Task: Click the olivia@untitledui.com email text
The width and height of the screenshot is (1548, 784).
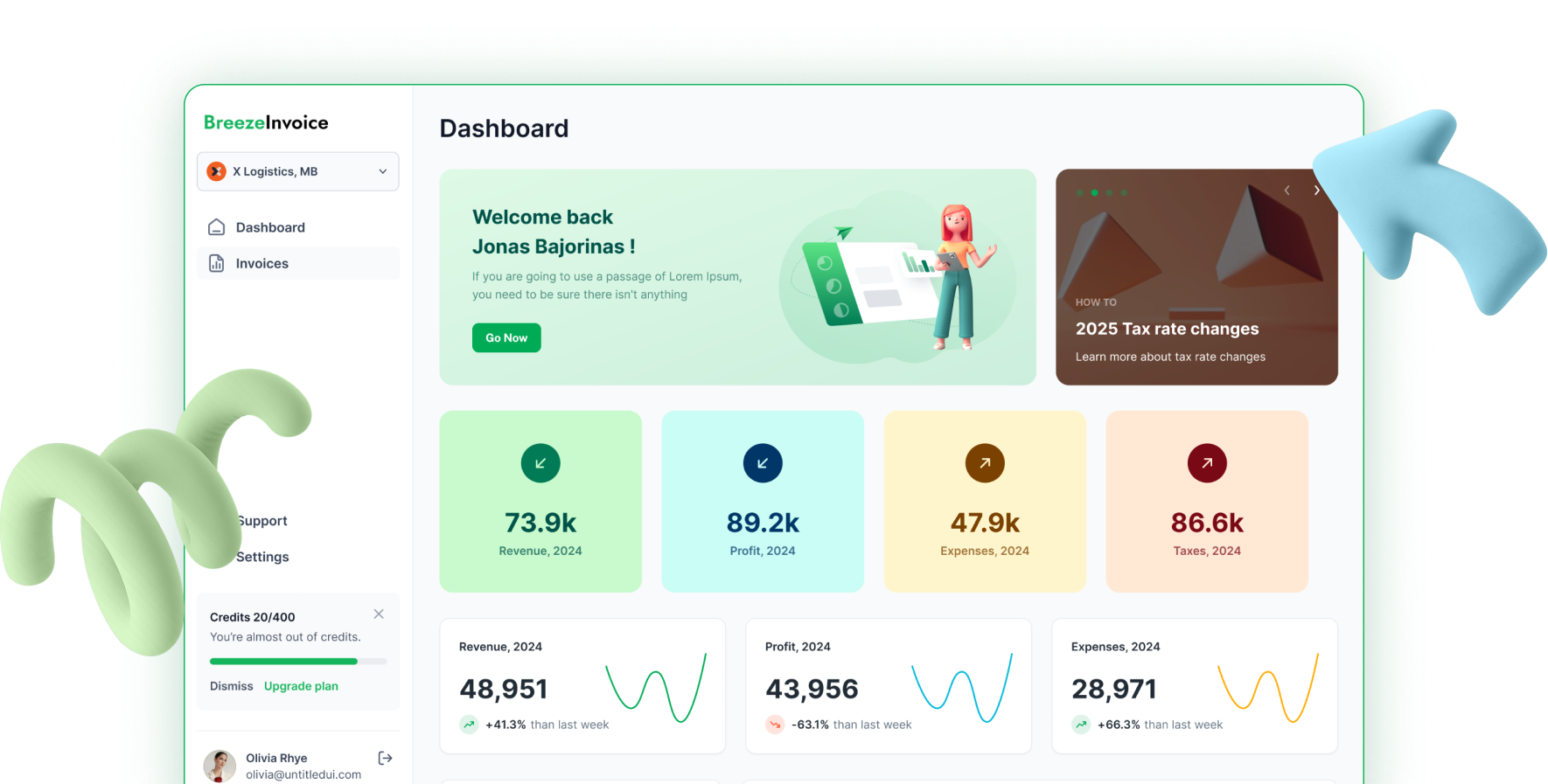Action: click(x=303, y=774)
